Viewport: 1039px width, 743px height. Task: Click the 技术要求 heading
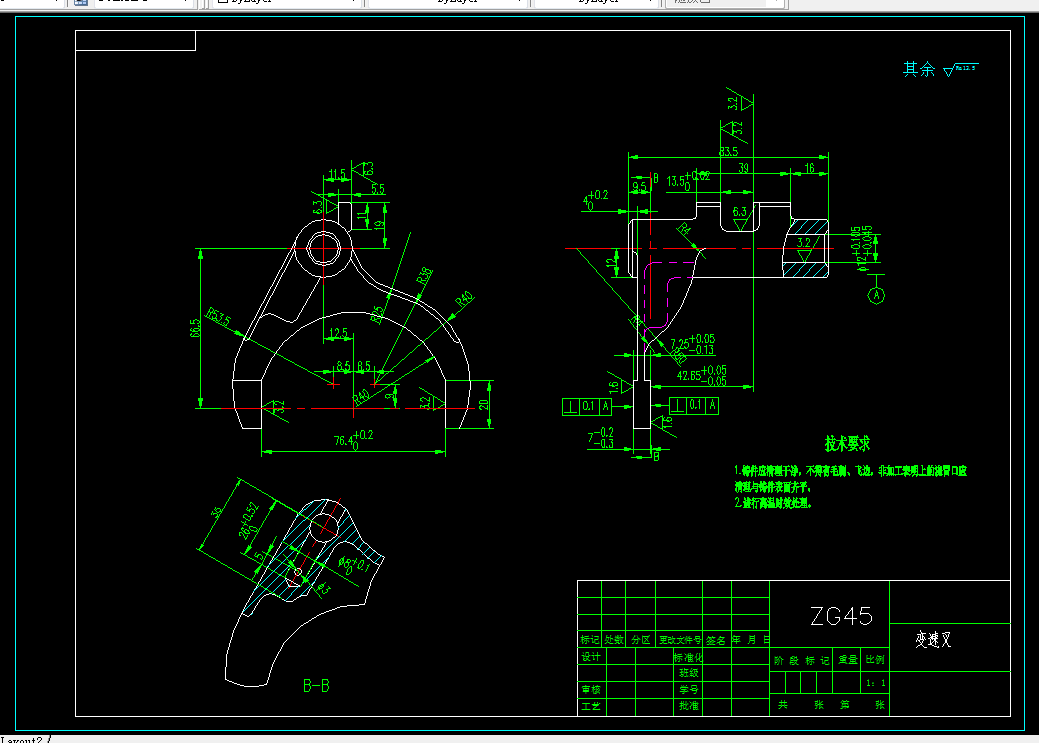pos(847,443)
